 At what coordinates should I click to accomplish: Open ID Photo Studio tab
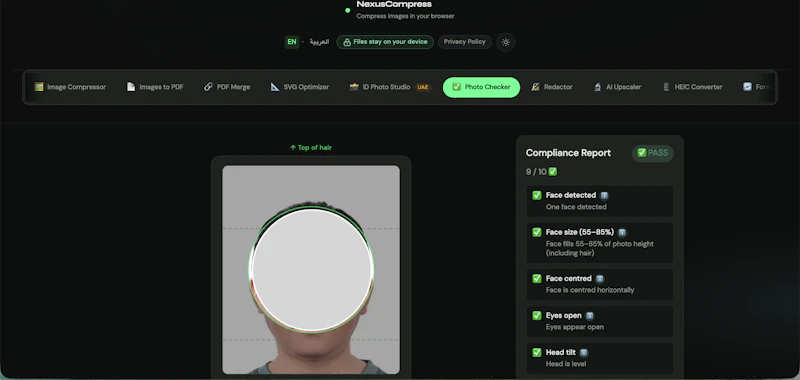pos(390,87)
